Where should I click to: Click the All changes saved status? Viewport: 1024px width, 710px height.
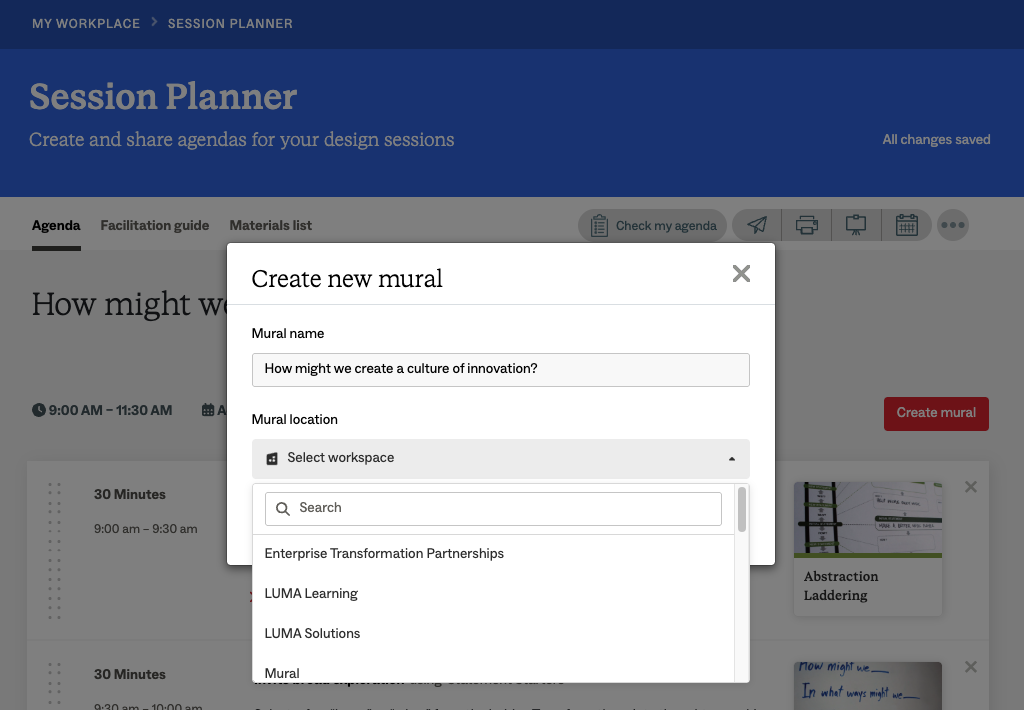(936, 140)
